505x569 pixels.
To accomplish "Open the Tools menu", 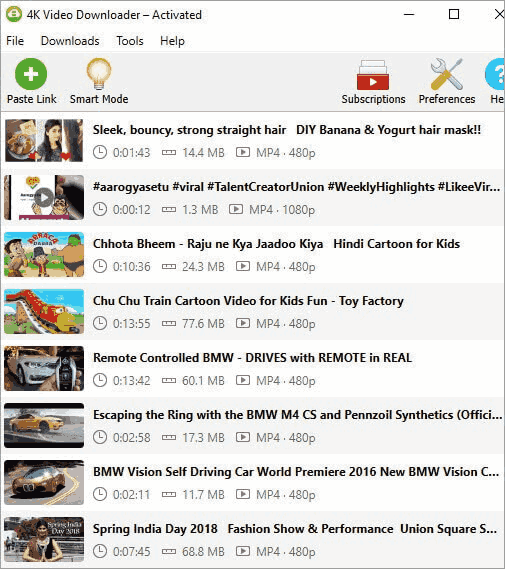I will tap(130, 41).
